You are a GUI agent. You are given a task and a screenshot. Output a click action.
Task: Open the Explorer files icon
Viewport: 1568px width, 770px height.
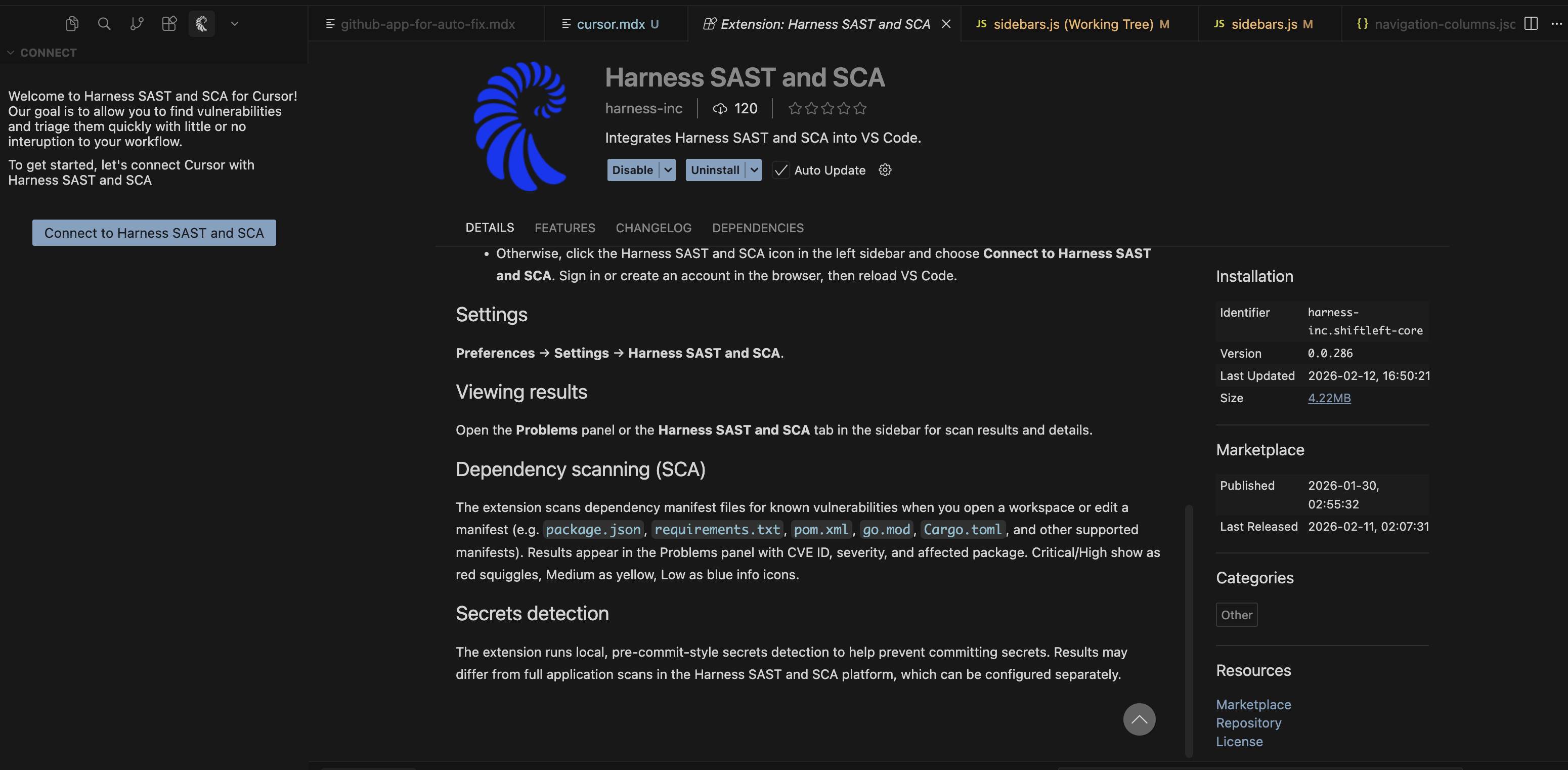72,24
